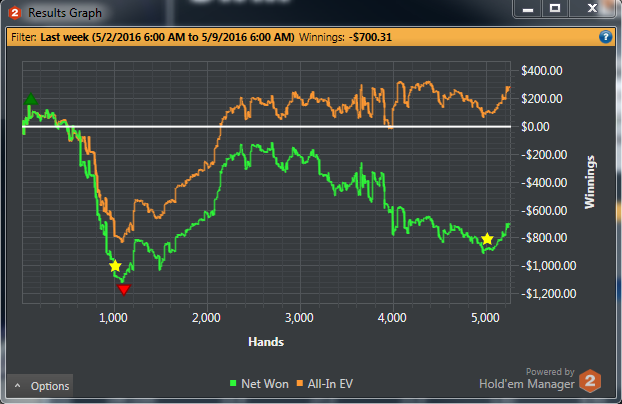Click the Powered by Hold'em Manager text
This screenshot has height=404, width=622.
[527, 378]
